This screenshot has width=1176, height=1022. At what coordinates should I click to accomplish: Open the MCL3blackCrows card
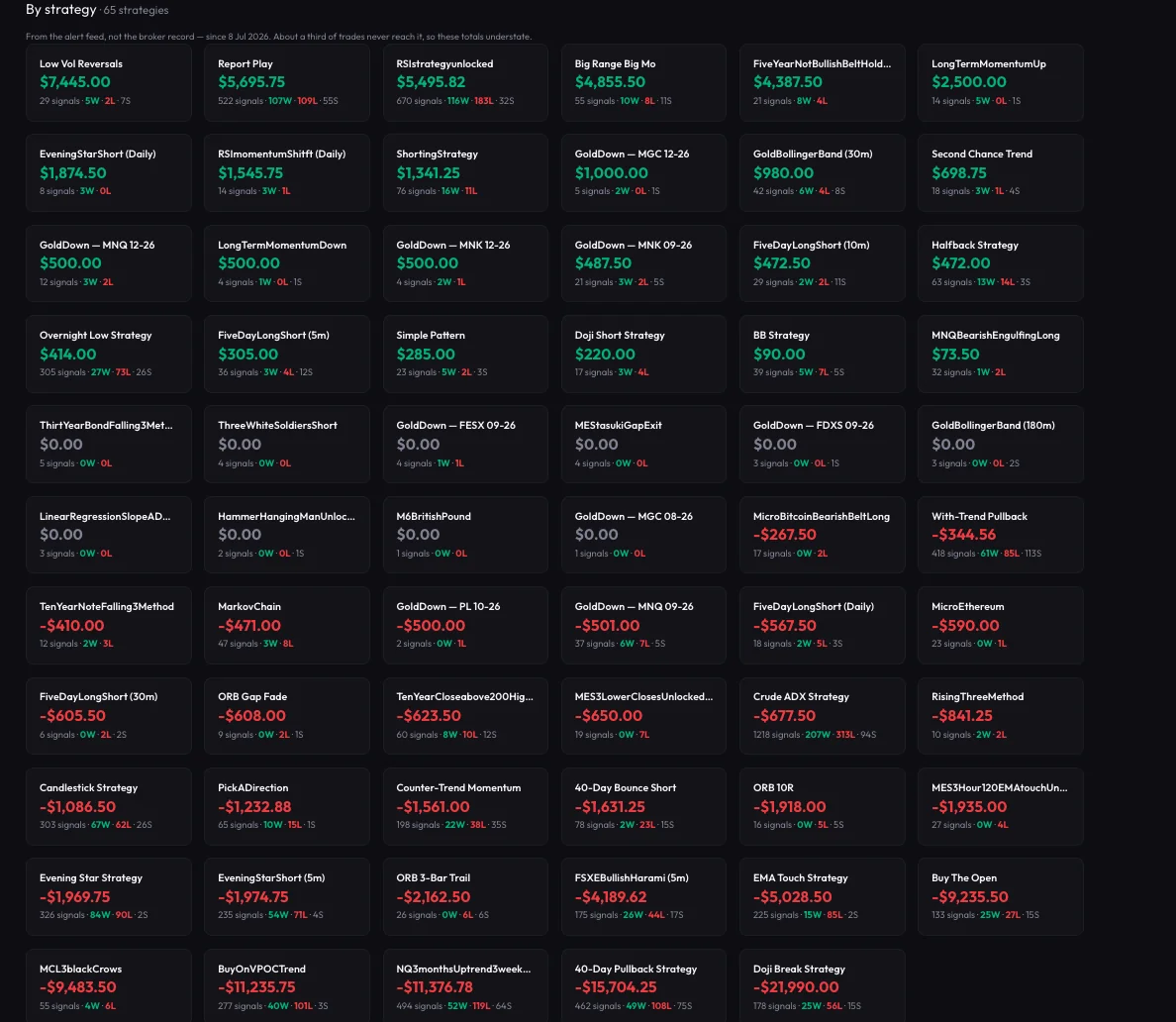[109, 986]
